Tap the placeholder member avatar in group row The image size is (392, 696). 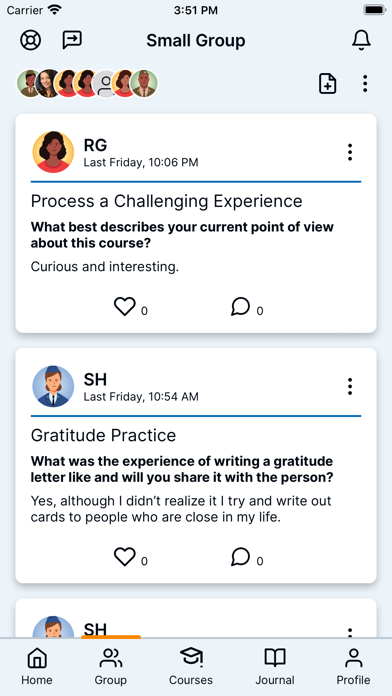[106, 83]
